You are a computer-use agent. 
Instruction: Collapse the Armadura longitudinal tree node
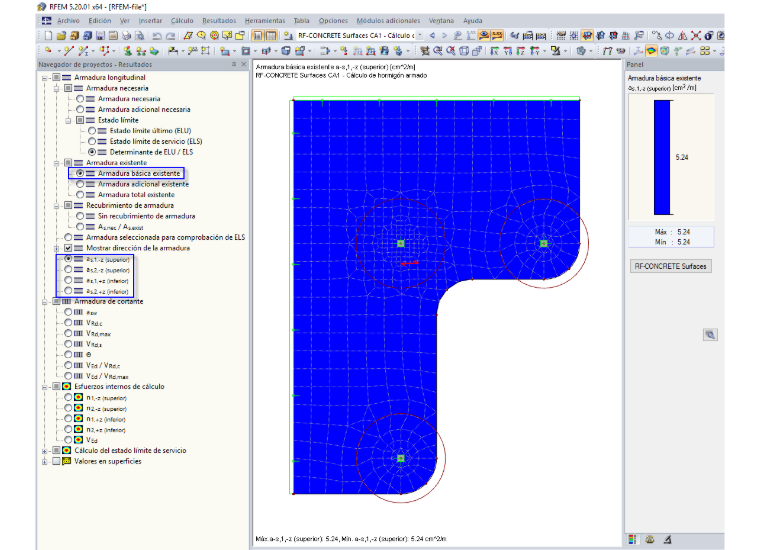point(45,78)
